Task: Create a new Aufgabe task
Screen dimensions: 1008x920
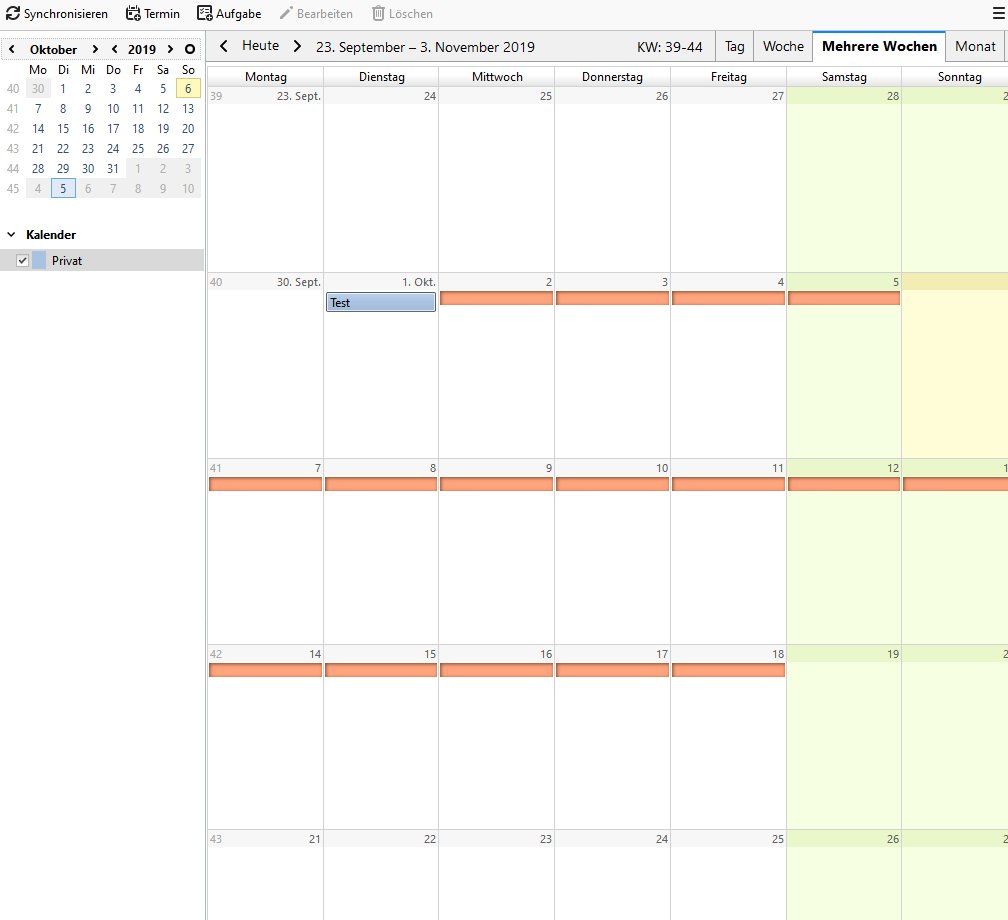Action: 229,14
